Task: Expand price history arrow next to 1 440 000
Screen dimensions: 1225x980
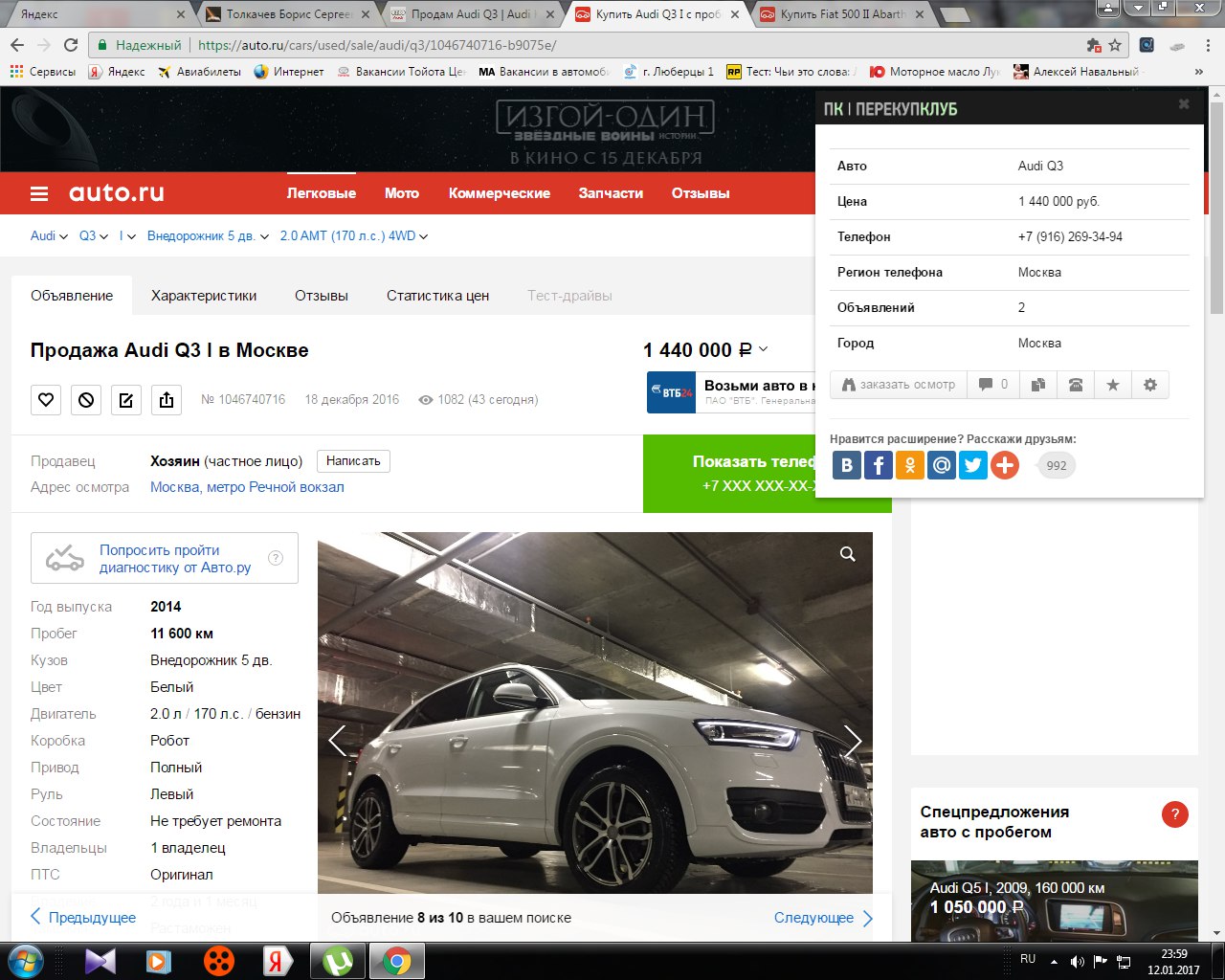Action: click(x=763, y=350)
